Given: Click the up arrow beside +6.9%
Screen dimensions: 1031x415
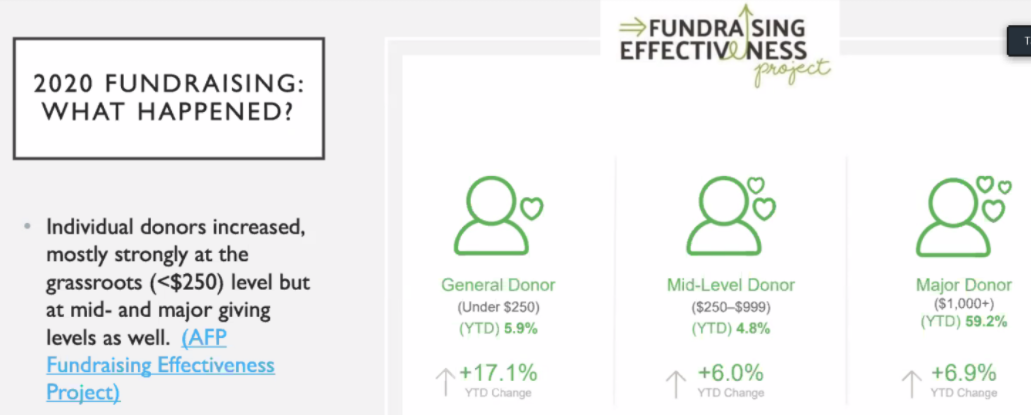Looking at the screenshot, I should (x=911, y=382).
